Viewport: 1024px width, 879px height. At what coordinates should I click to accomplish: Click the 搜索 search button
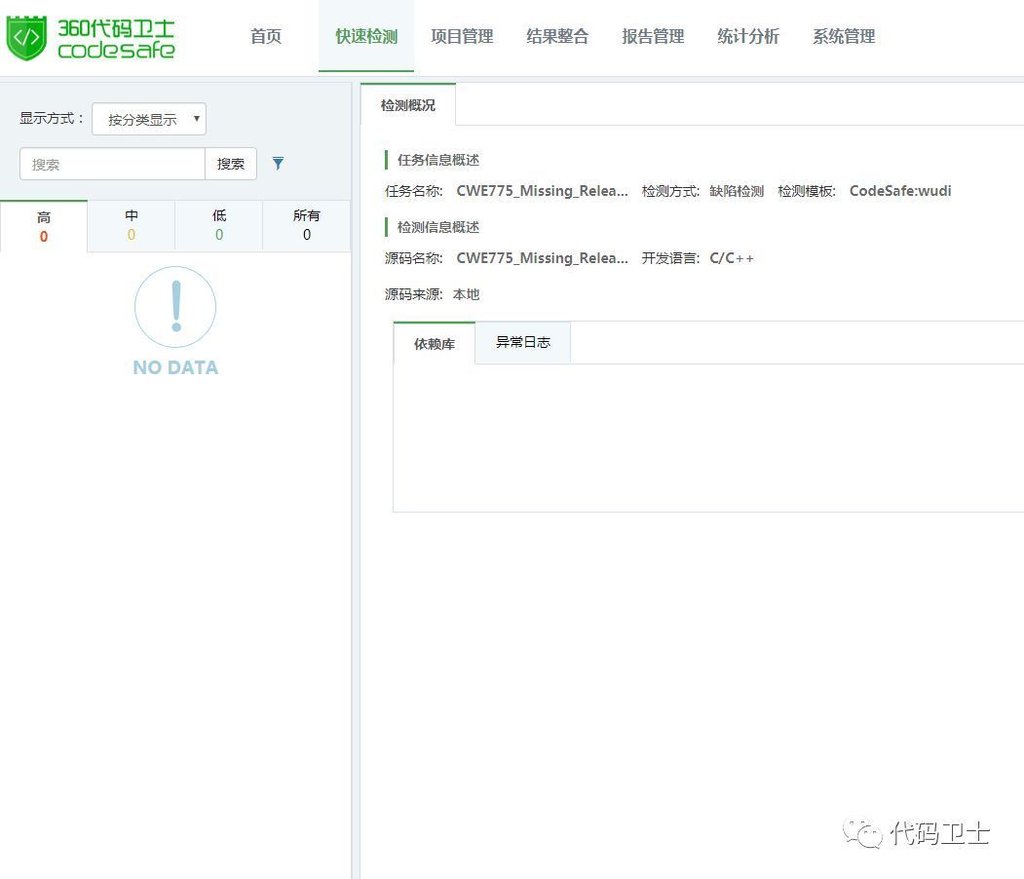(231, 163)
